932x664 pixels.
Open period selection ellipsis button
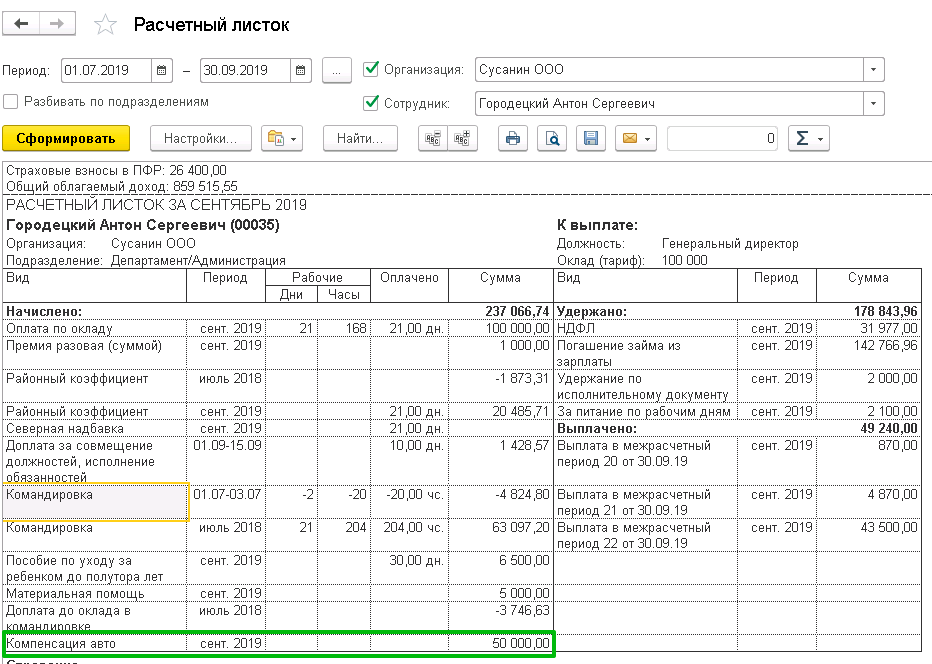[x=336, y=70]
